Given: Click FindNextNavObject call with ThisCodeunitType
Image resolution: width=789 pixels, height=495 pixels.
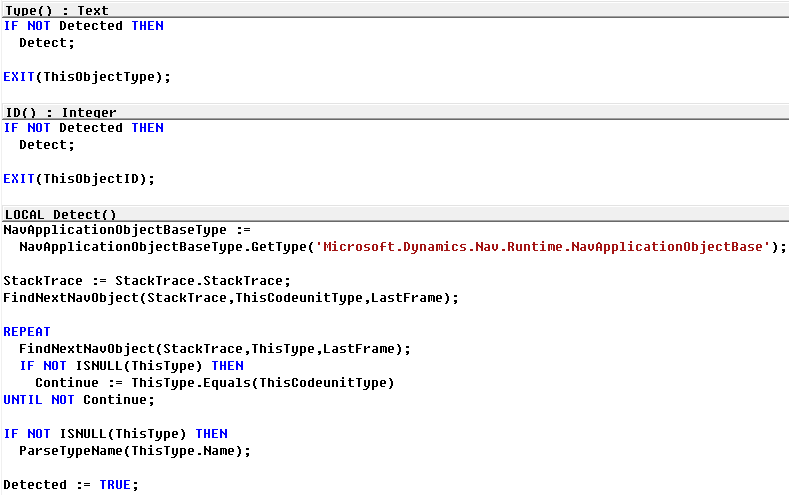Looking at the screenshot, I should coord(231,298).
